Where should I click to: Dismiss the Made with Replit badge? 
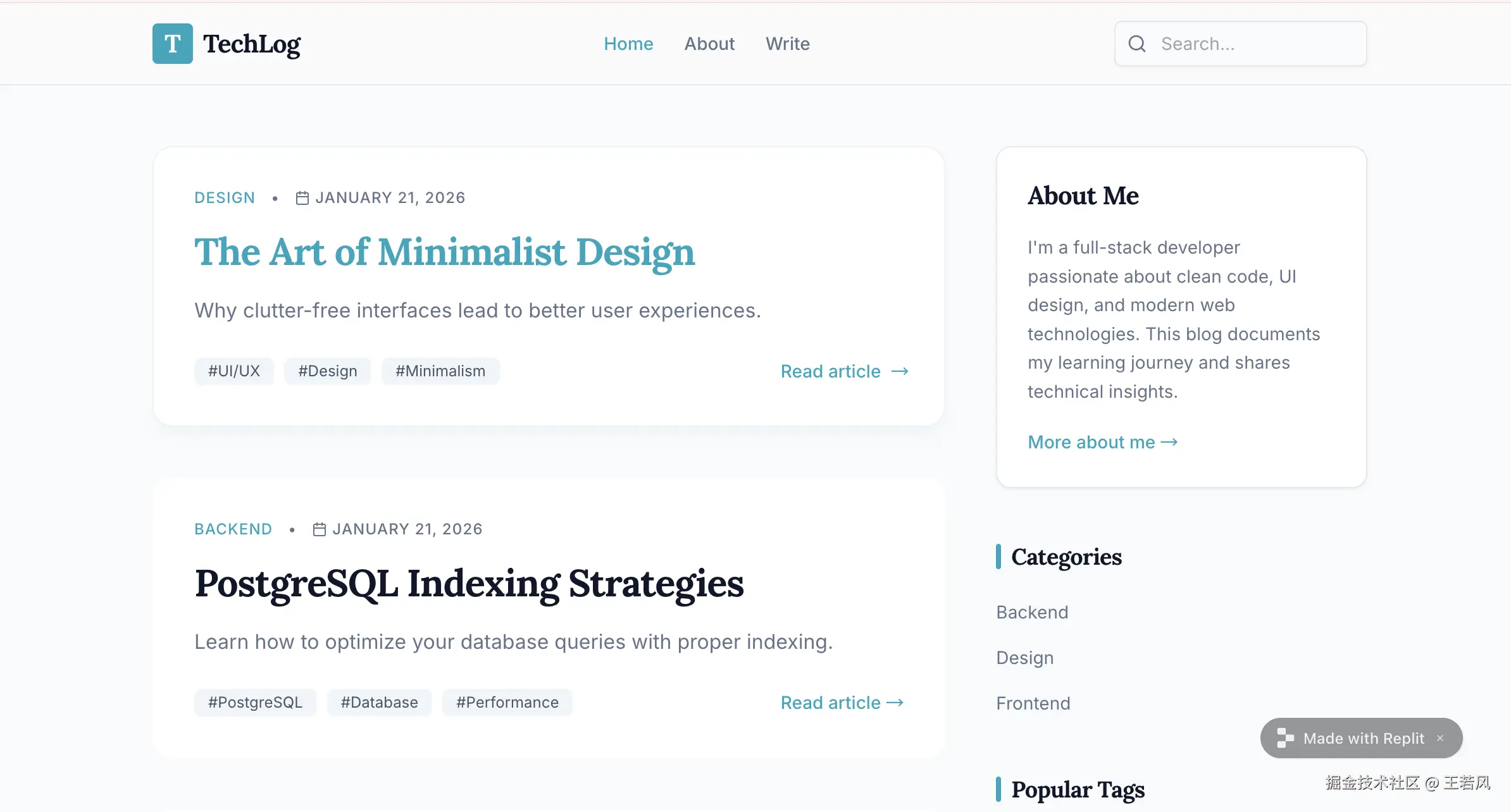click(x=1440, y=738)
